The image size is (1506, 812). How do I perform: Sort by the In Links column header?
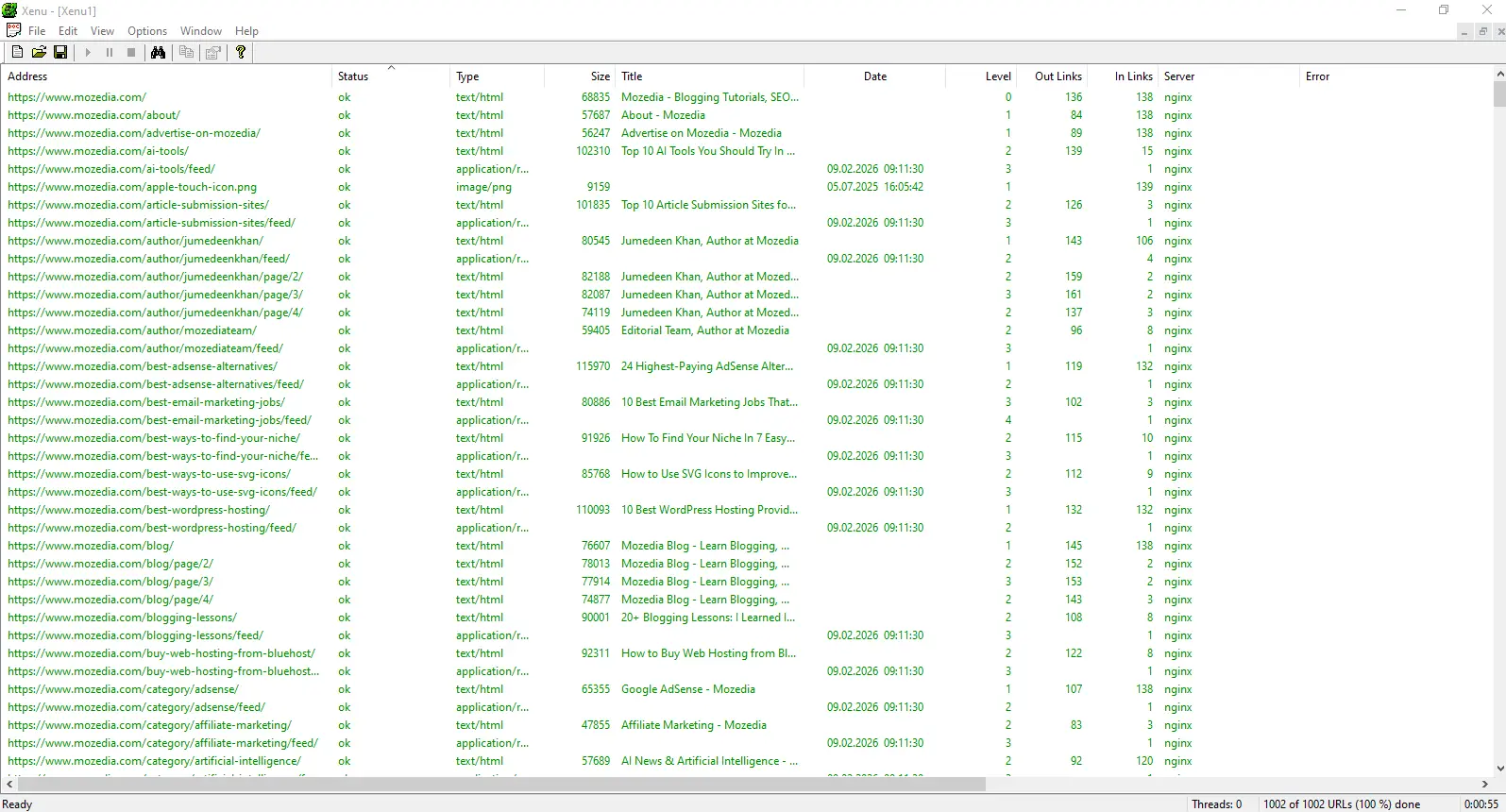[x=1124, y=76]
